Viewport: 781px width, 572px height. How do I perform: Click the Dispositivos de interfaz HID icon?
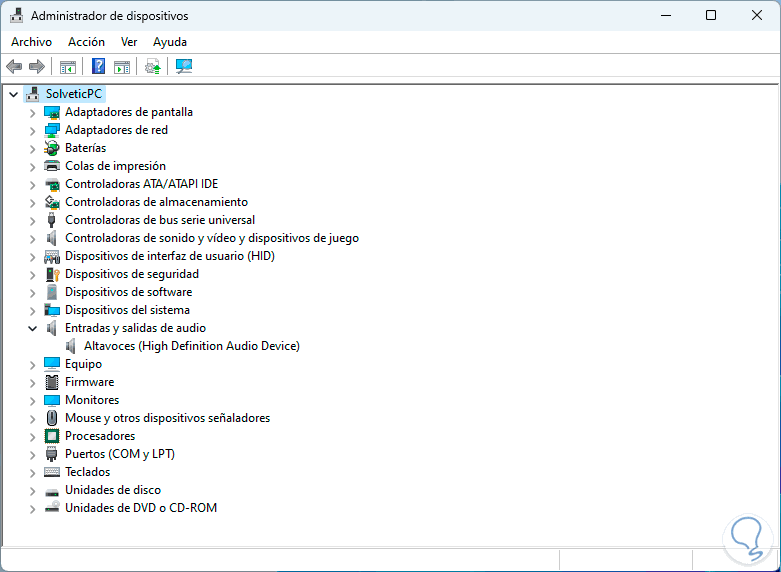pos(52,256)
